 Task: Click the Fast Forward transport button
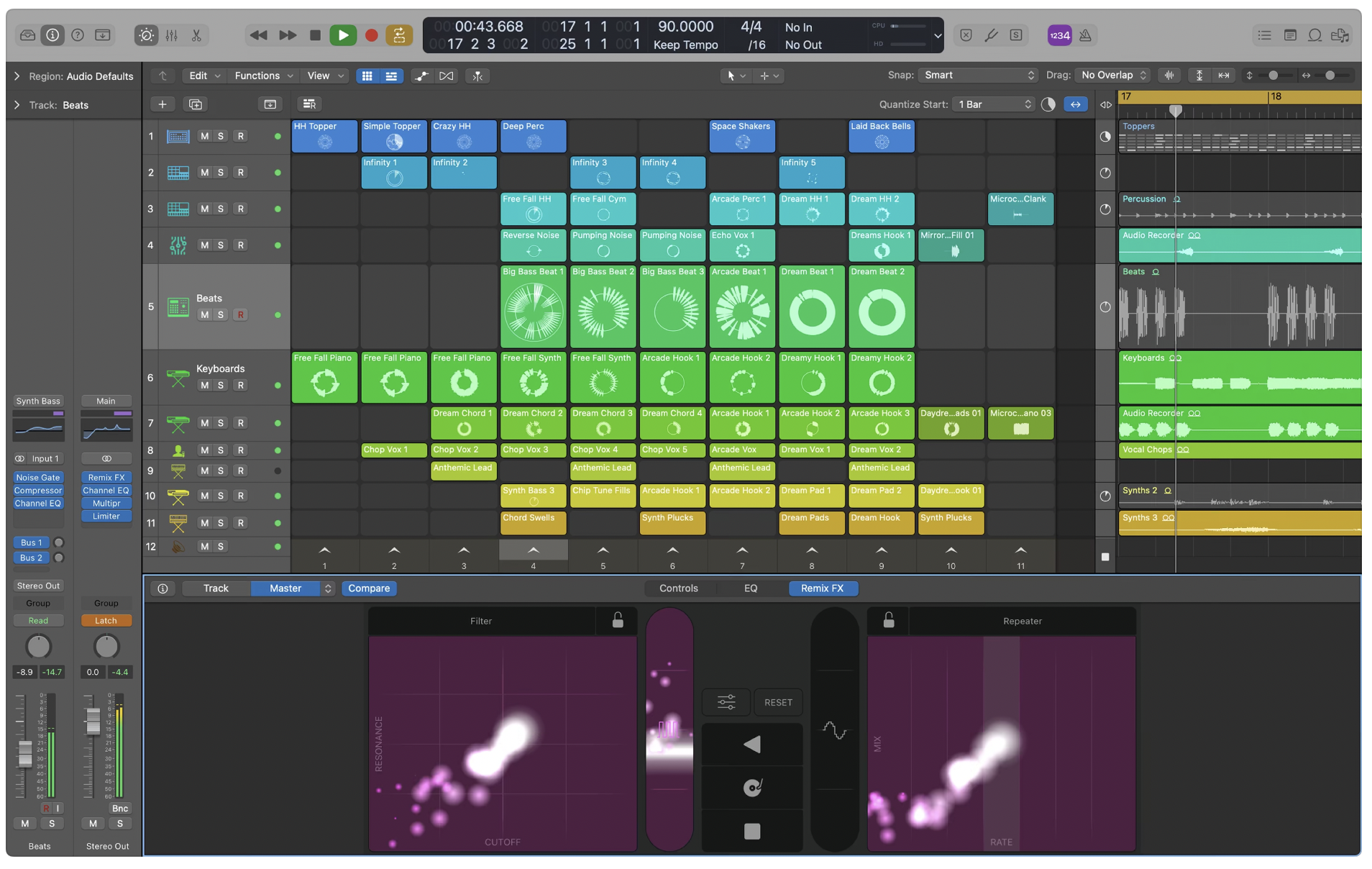point(287,35)
